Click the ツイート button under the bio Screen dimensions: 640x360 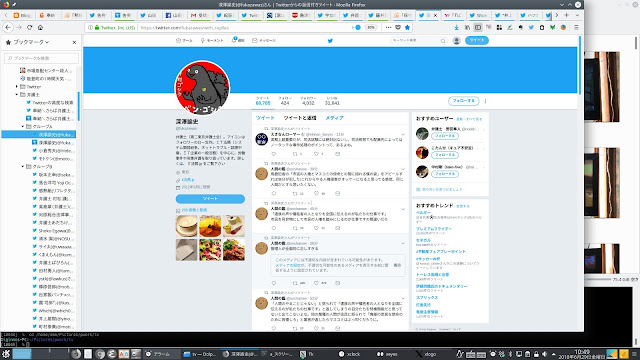pos(210,198)
